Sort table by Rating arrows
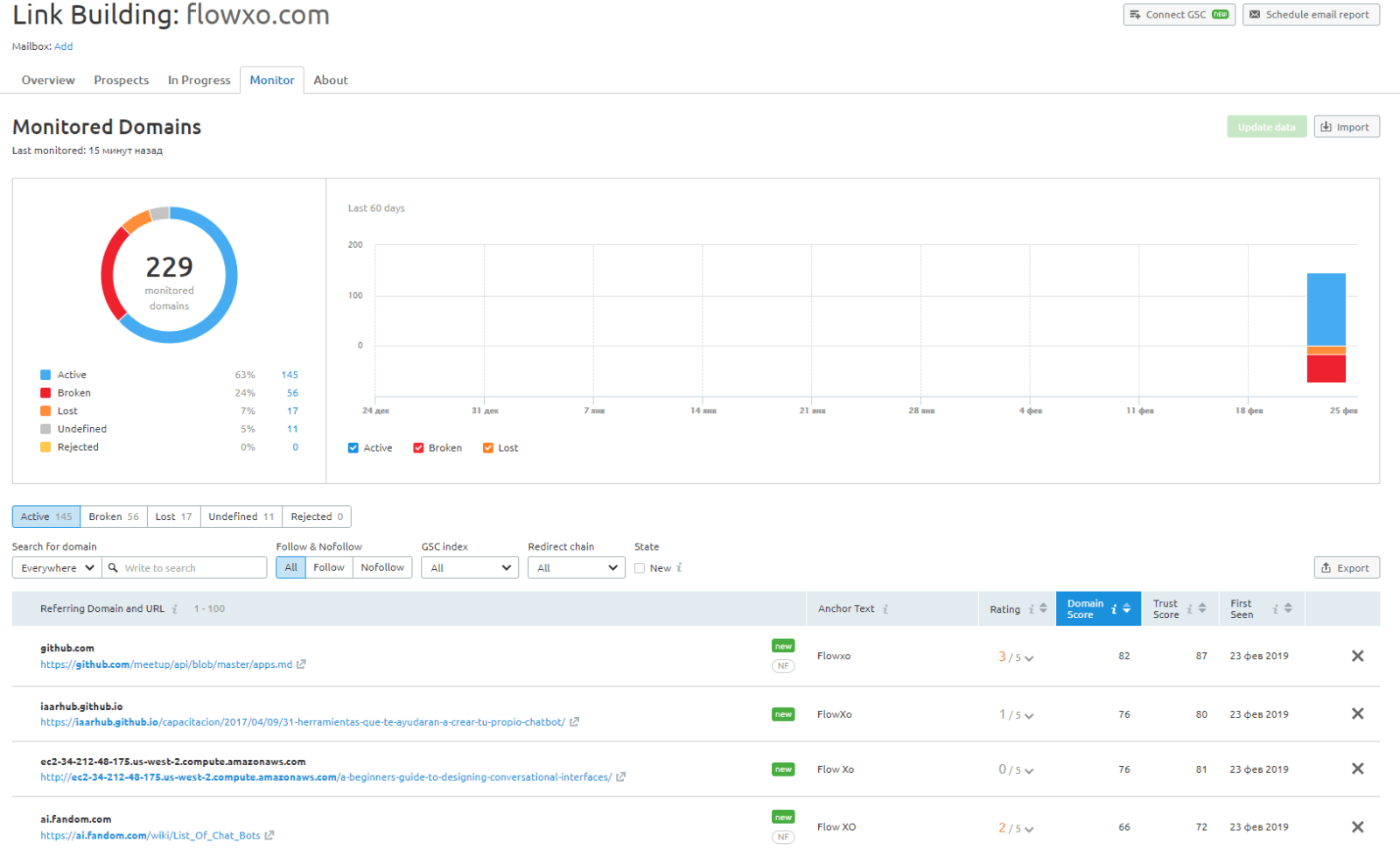The image size is (1400, 857). [x=1043, y=608]
